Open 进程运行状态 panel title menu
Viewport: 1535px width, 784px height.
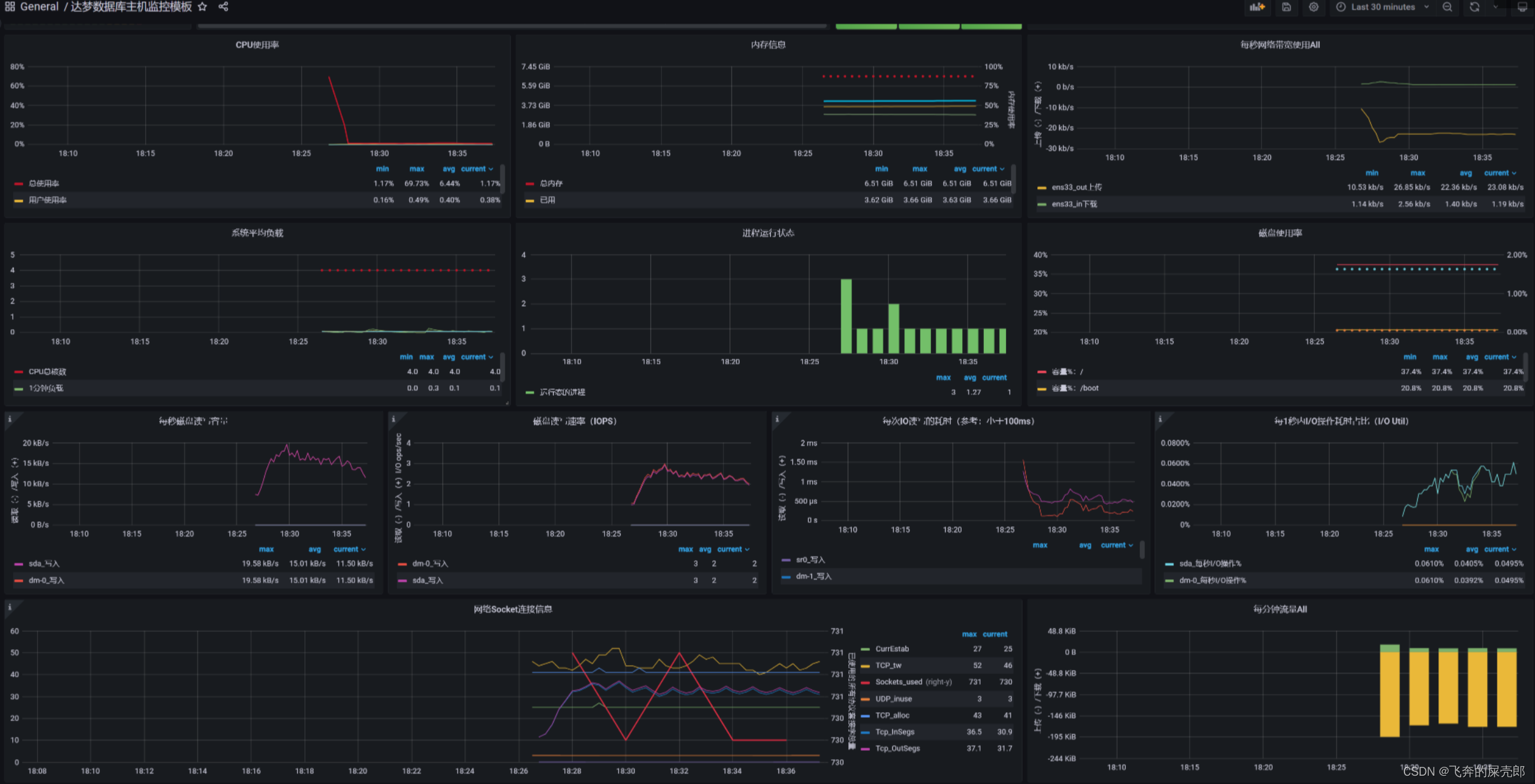pyautogui.click(x=768, y=233)
